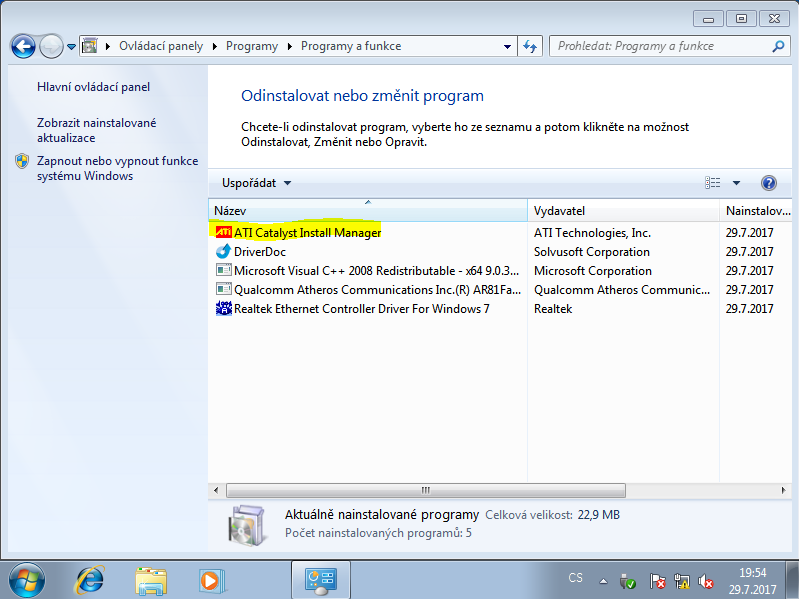
Task: Open Action Center flag icon
Action: pos(657,581)
